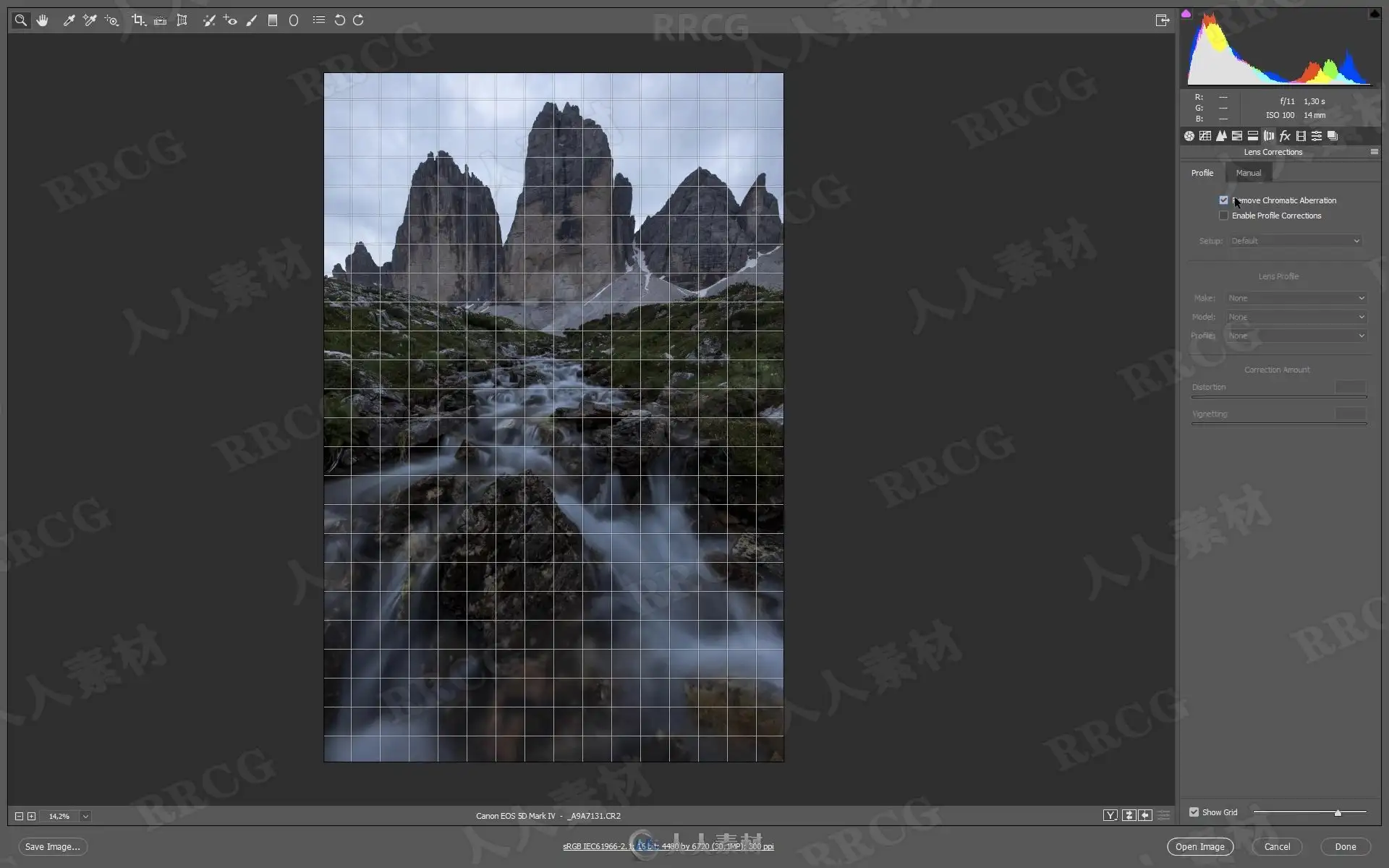Cycle before/after view with Y icon
The height and width of the screenshot is (868, 1389).
[x=1110, y=815]
